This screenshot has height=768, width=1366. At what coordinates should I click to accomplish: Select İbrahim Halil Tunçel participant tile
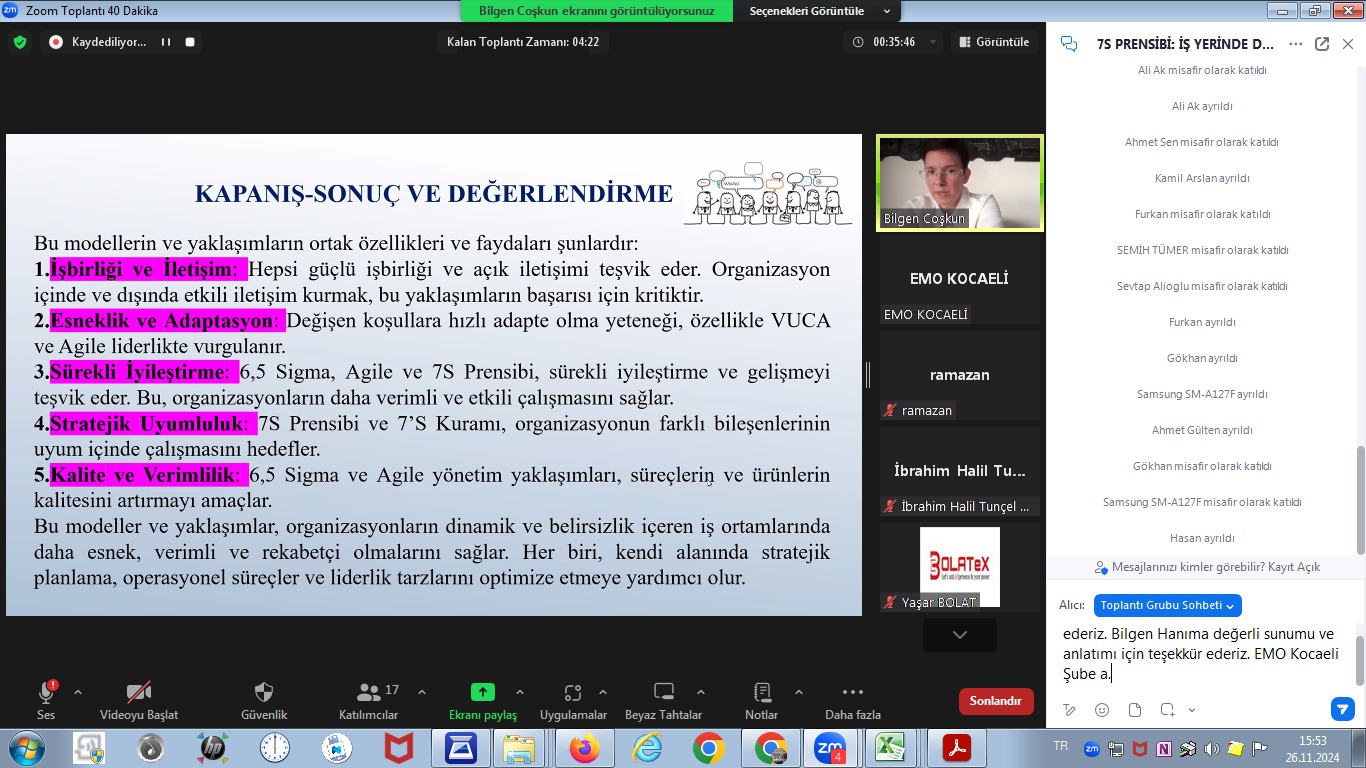[x=960, y=471]
